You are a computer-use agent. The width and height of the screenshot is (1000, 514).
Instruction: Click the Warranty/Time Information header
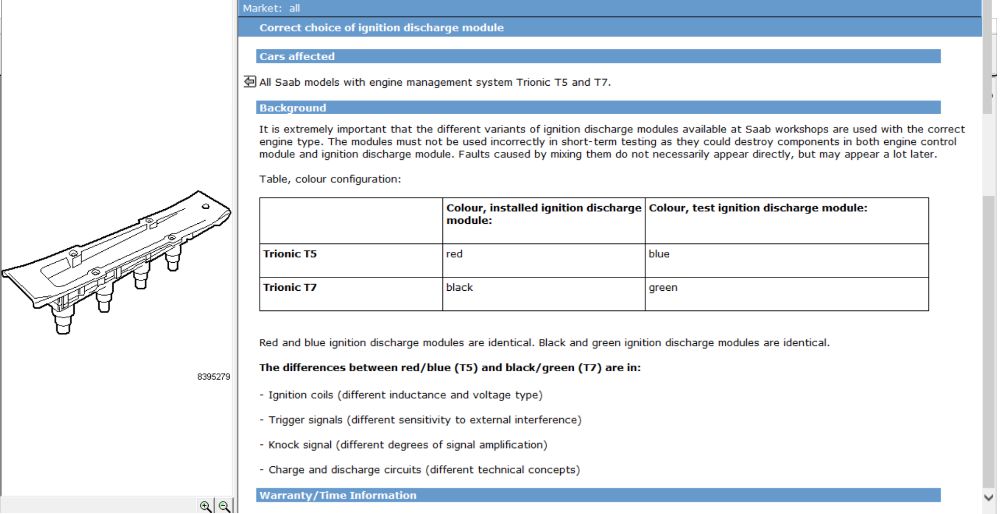(598, 495)
